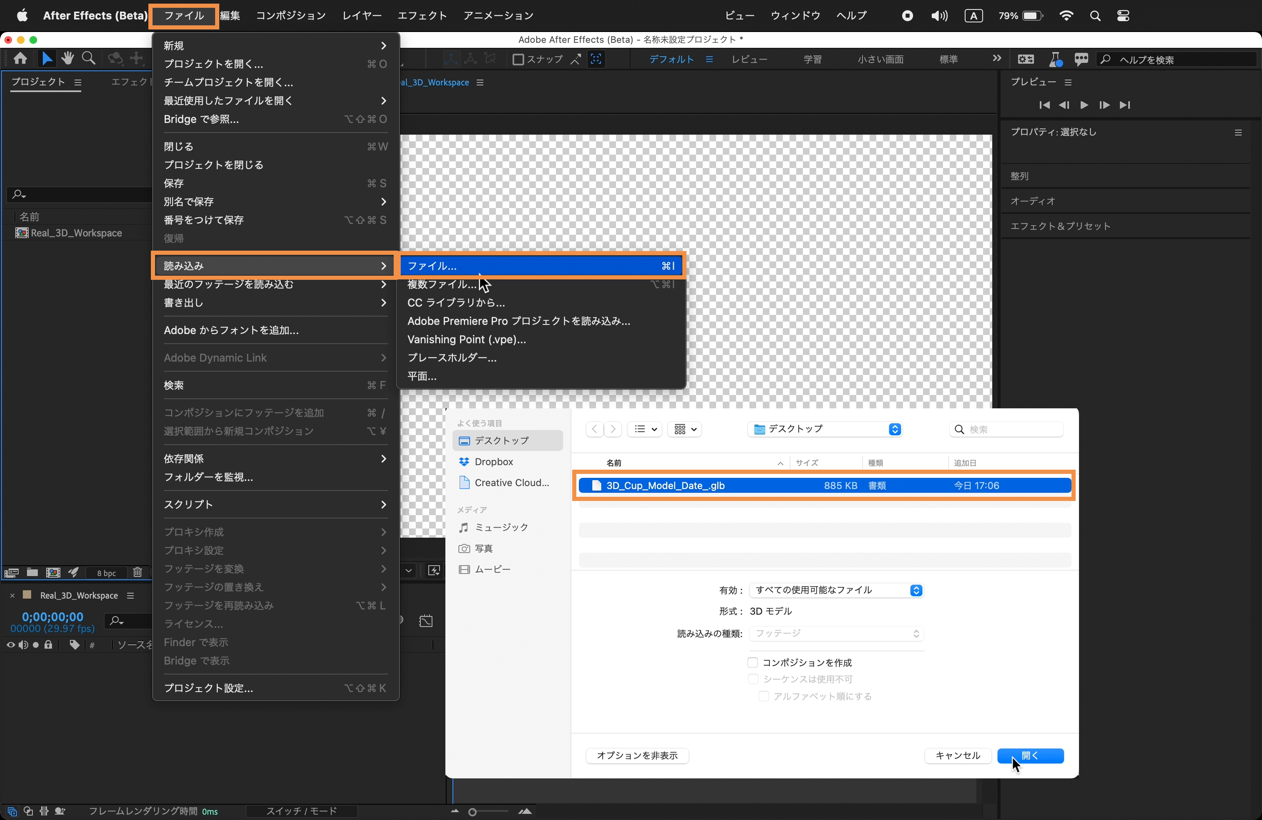Click the 開く button in file dialog
Image resolution: width=1262 pixels, height=820 pixels.
click(1030, 756)
